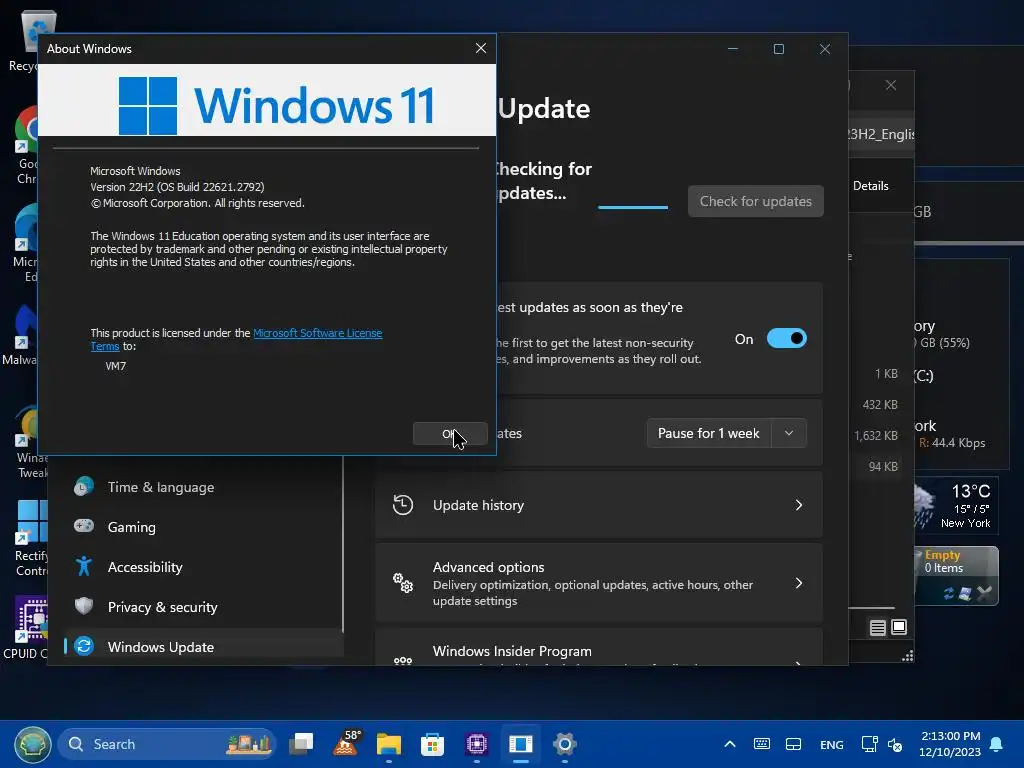
Task: Open the CPUID desktop shortcut
Action: pos(25,628)
